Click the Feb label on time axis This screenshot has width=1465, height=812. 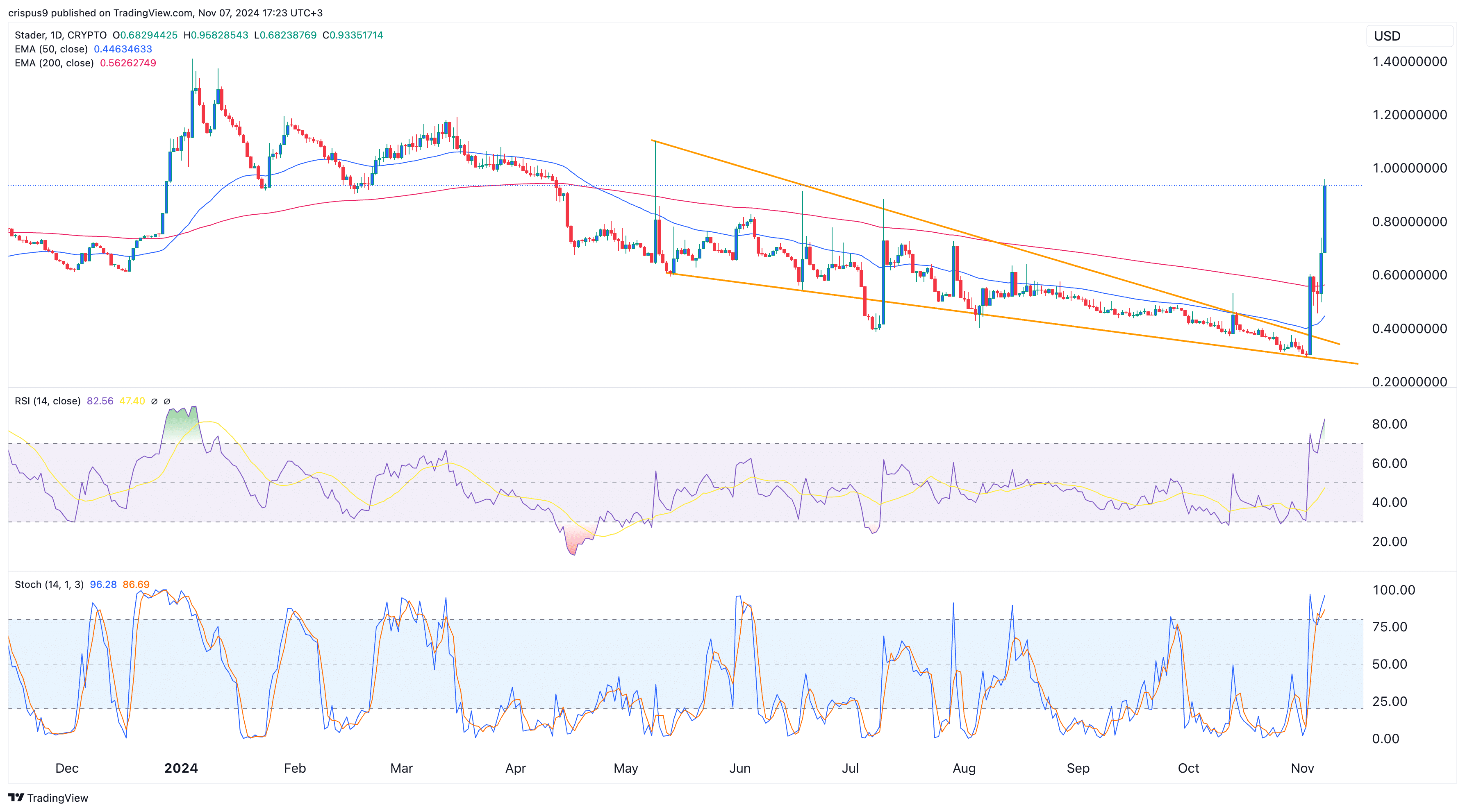click(295, 768)
